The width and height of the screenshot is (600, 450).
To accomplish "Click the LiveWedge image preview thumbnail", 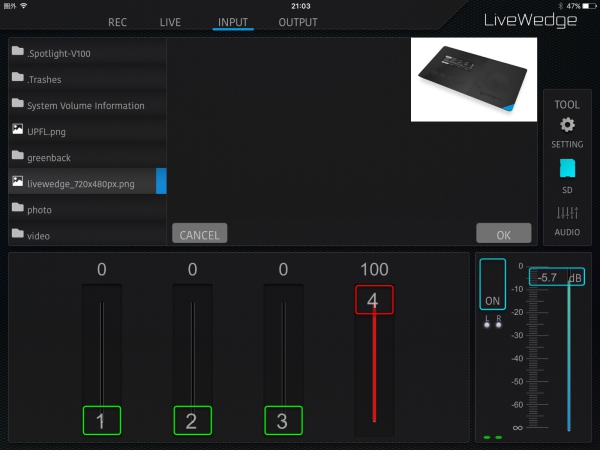I will (474, 80).
